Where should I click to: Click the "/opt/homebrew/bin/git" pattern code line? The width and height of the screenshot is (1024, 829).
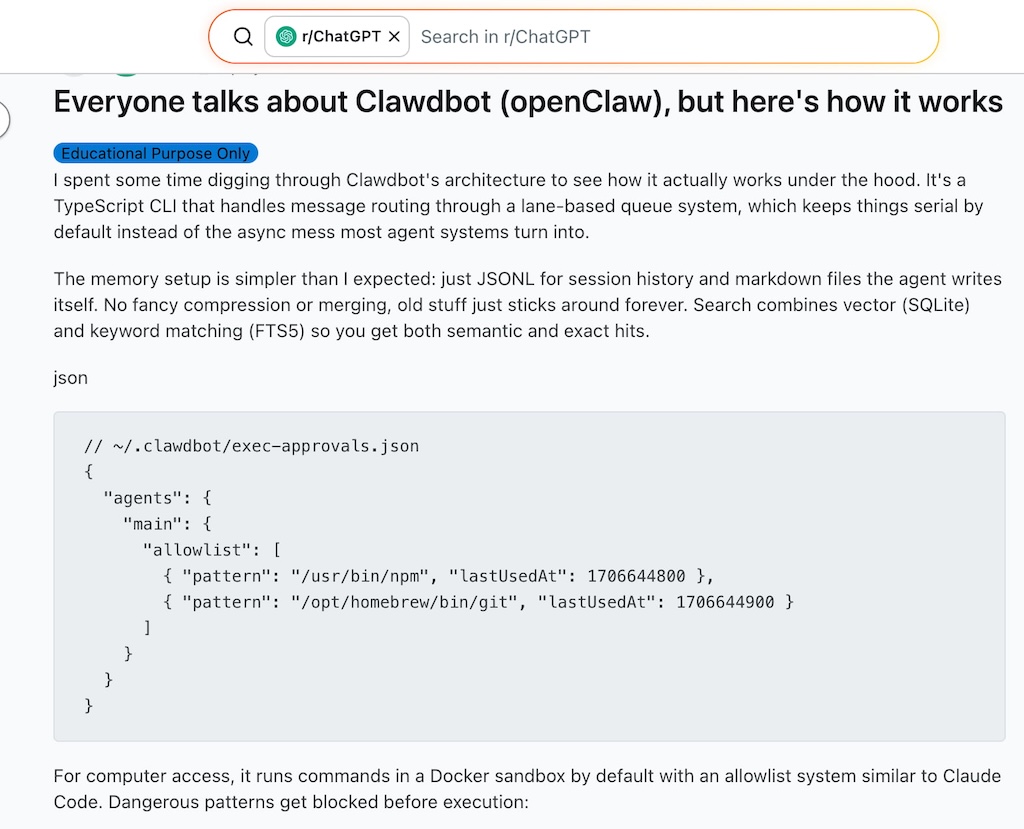pyautogui.click(x=478, y=601)
